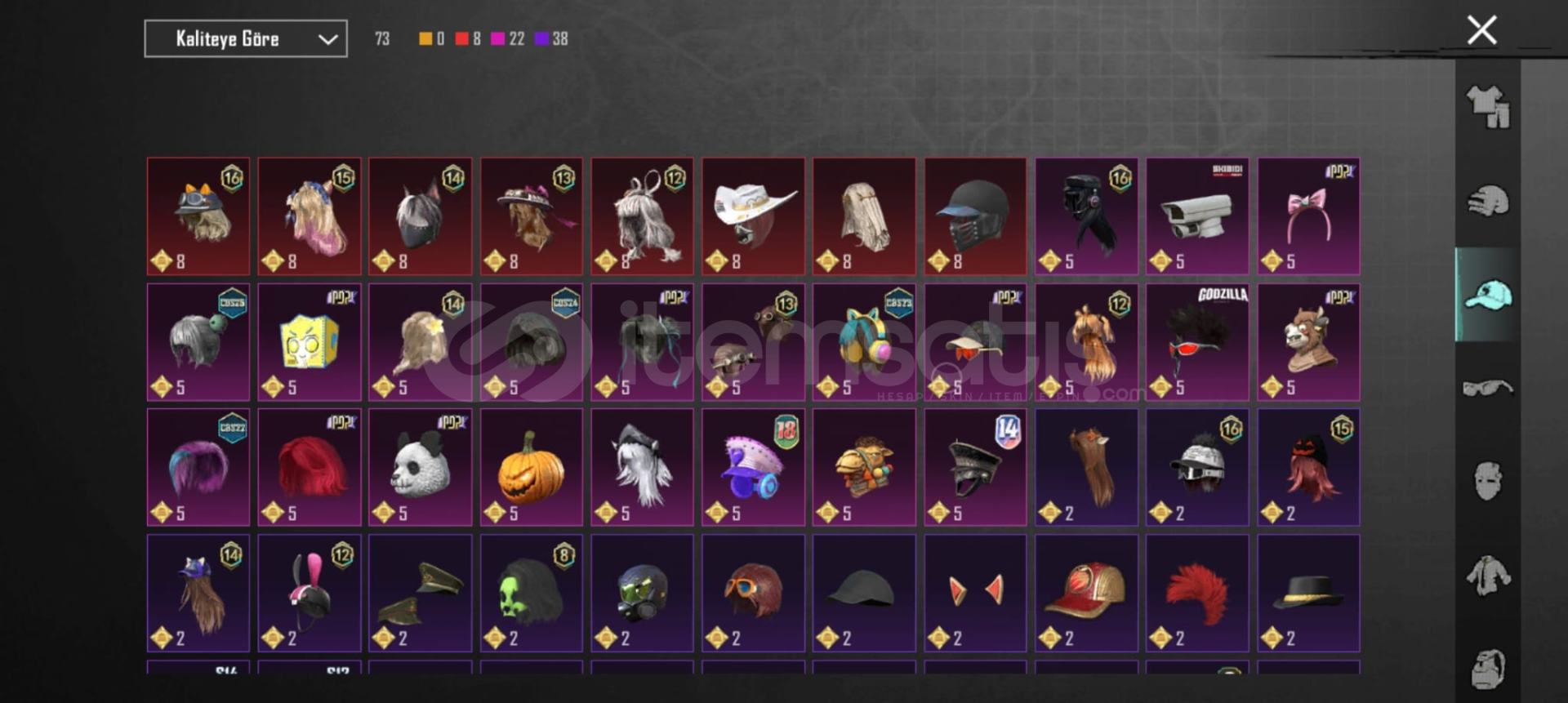The image size is (1568, 703).
Task: Pick the red and gold baseball cap
Action: click(1086, 593)
